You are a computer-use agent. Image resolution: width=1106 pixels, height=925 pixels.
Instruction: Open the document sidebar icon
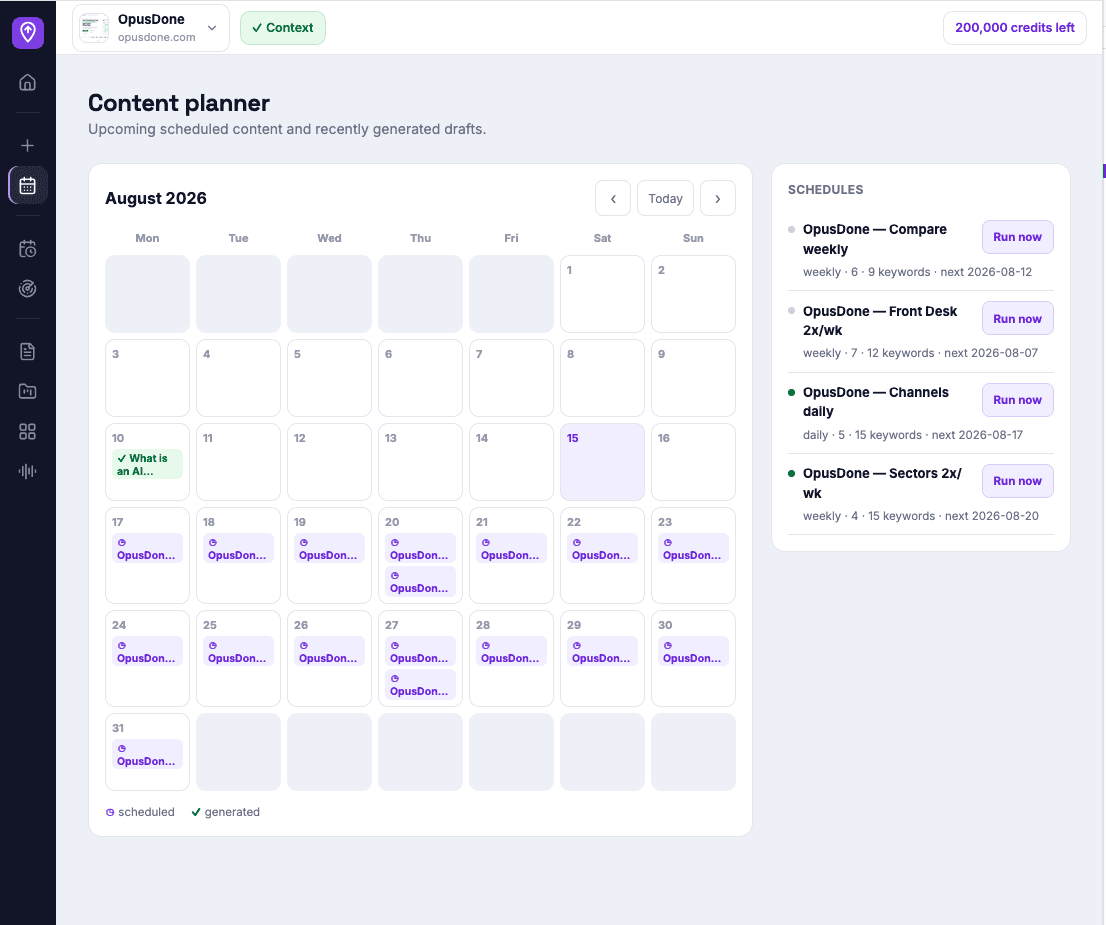pyautogui.click(x=28, y=351)
